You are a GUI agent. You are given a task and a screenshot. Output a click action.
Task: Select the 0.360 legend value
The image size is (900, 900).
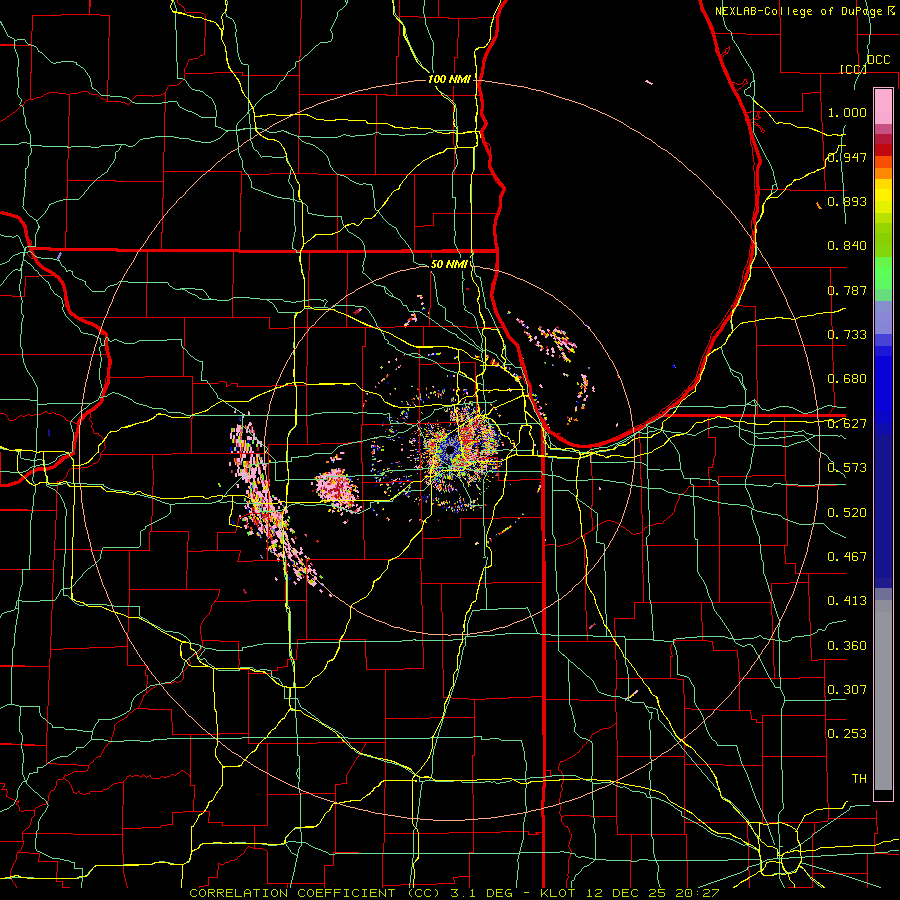click(x=847, y=646)
